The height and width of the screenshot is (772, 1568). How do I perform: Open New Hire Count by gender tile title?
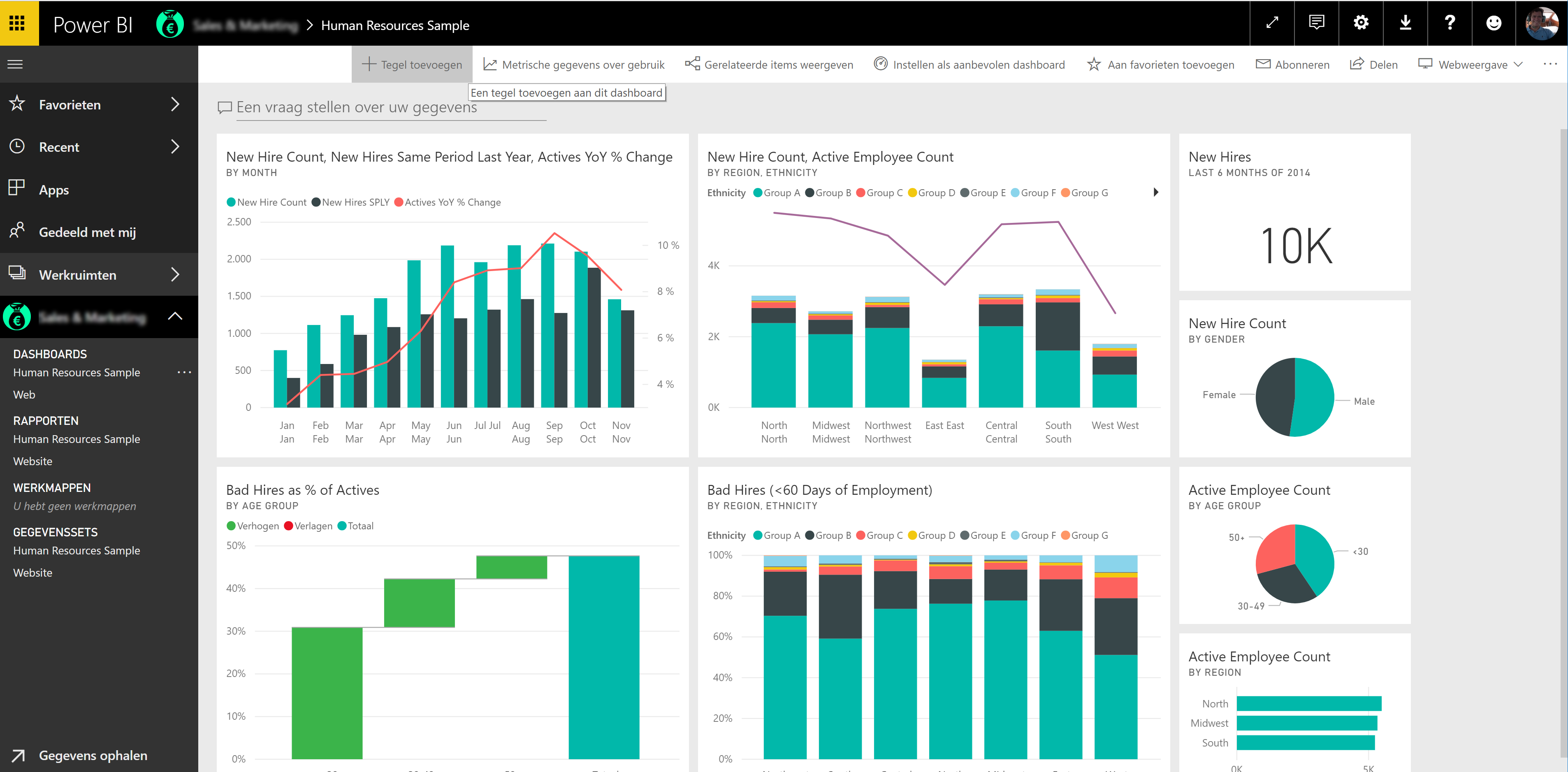1237,323
